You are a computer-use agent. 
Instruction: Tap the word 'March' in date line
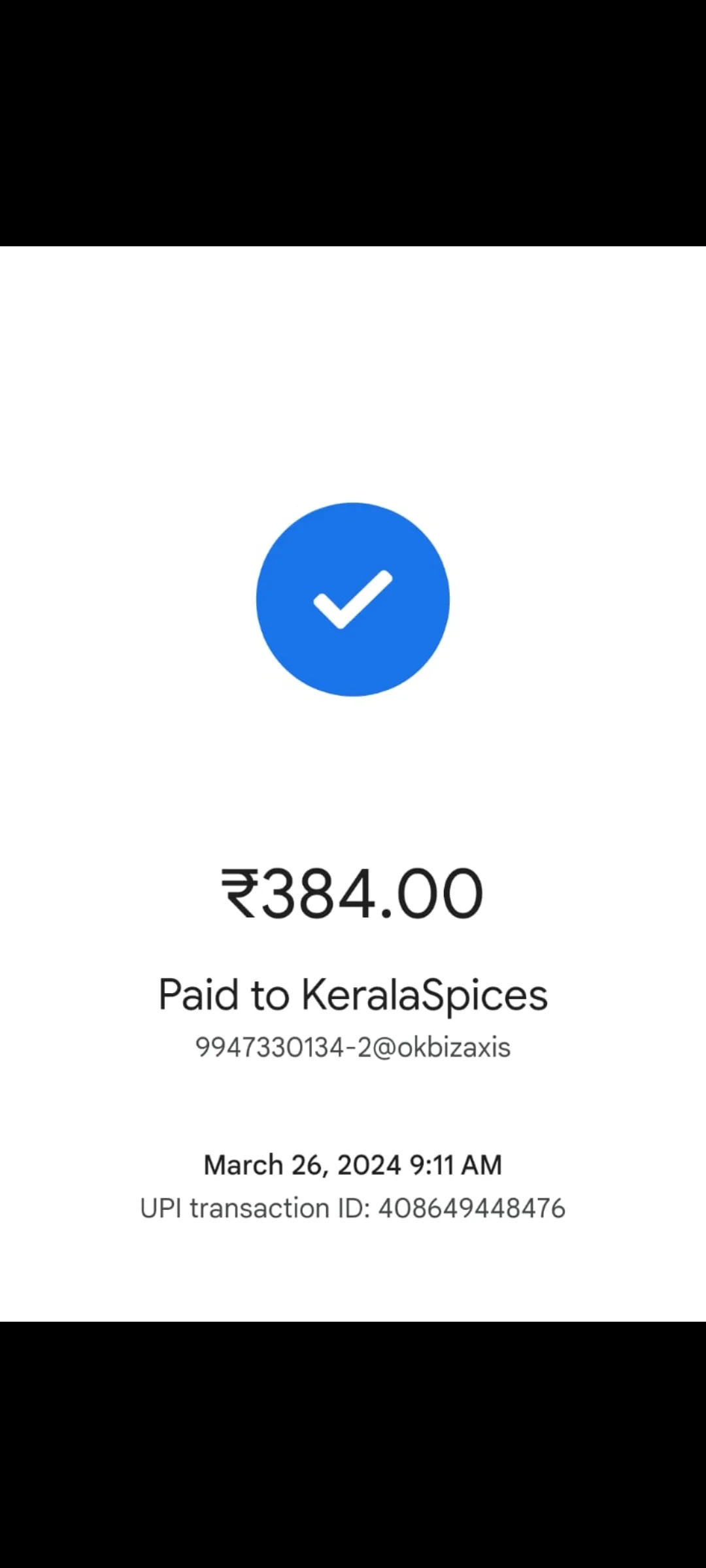(243, 1165)
